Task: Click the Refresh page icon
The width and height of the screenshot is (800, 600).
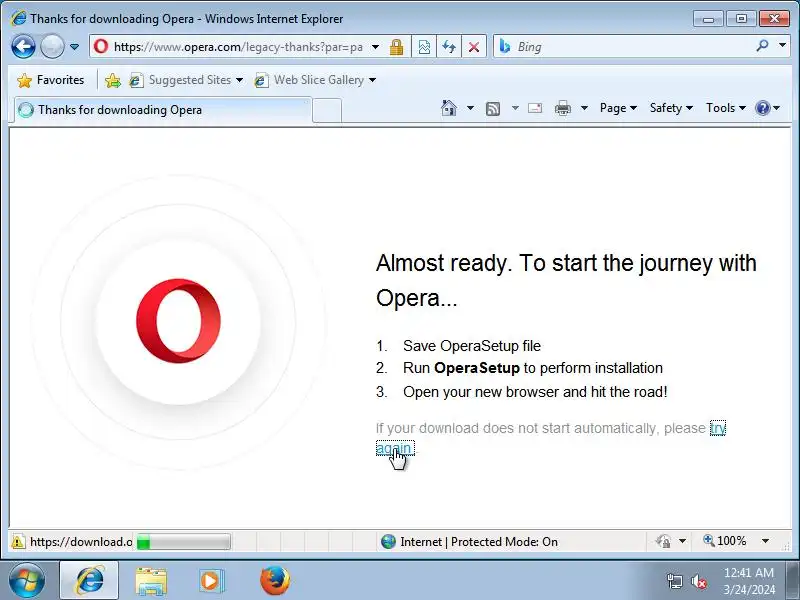Action: pyautogui.click(x=449, y=47)
